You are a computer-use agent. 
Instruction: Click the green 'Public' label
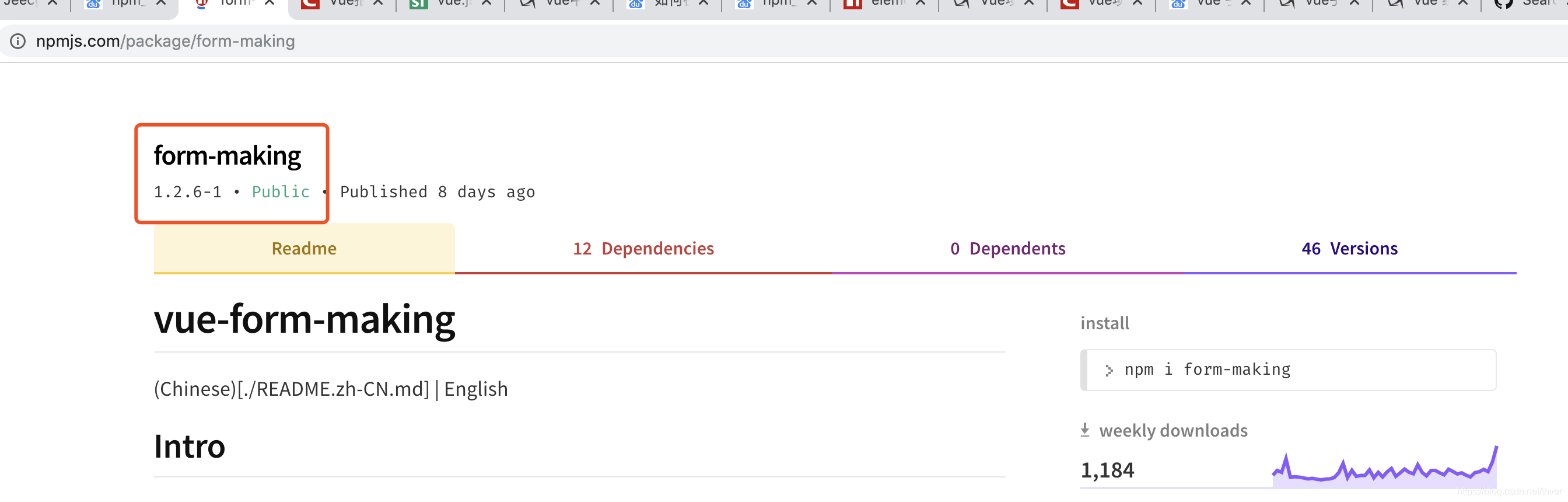click(x=281, y=192)
